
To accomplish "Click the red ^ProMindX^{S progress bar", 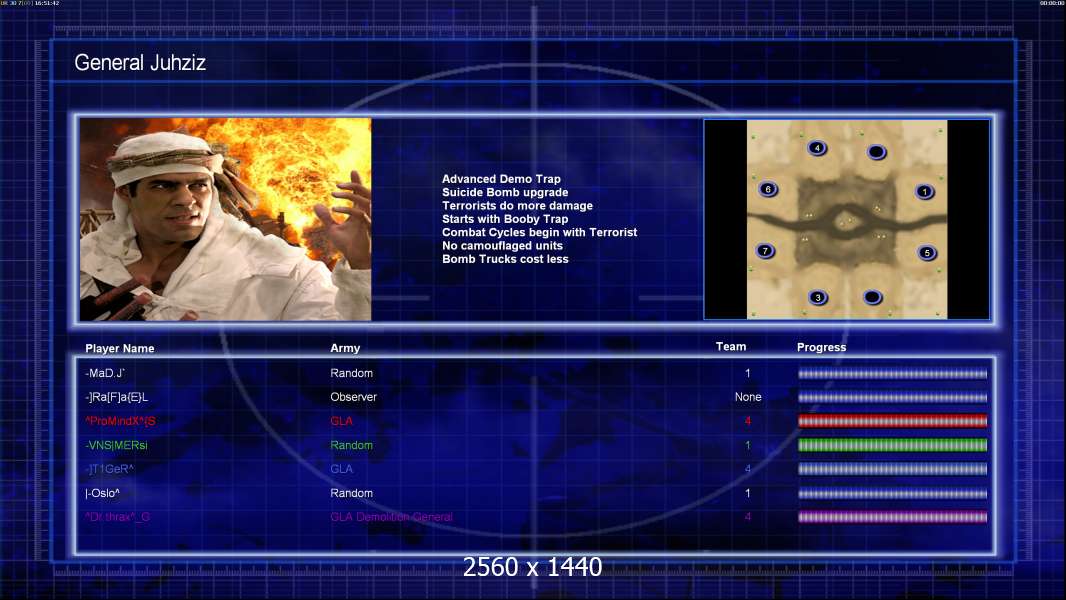I will click(x=892, y=421).
